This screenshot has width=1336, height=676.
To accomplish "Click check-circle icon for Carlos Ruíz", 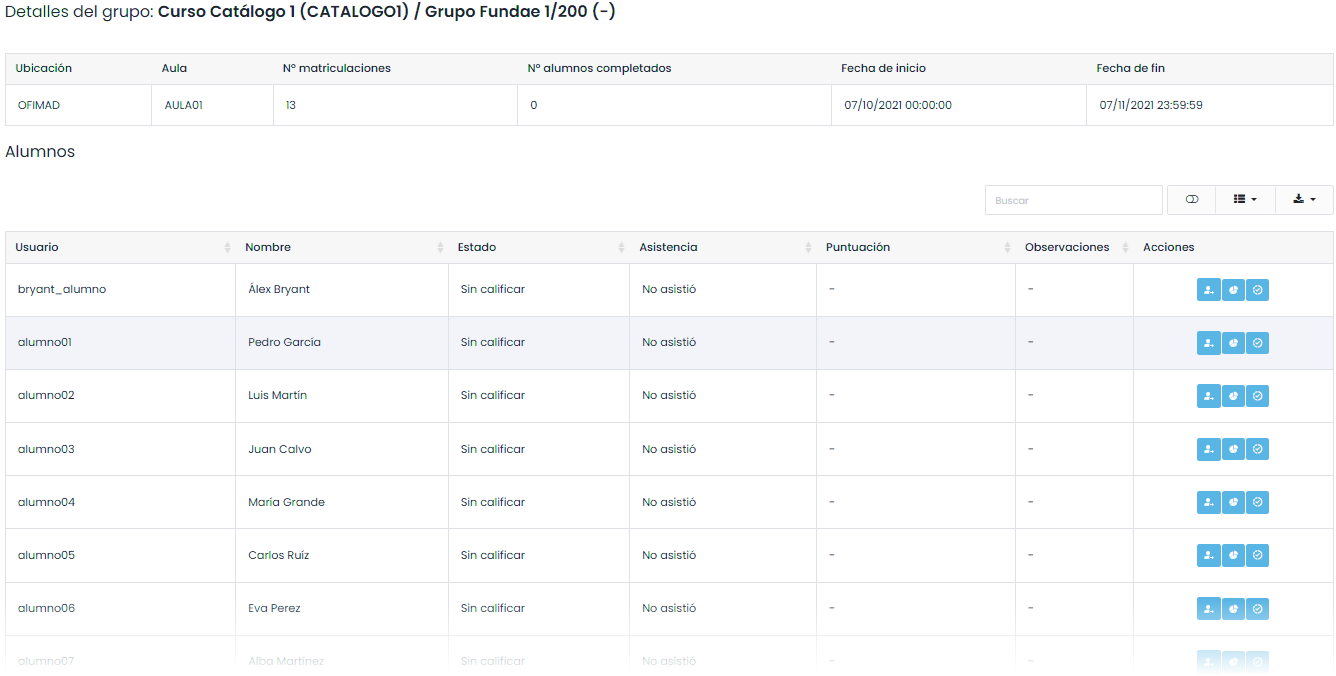I will [1258, 555].
